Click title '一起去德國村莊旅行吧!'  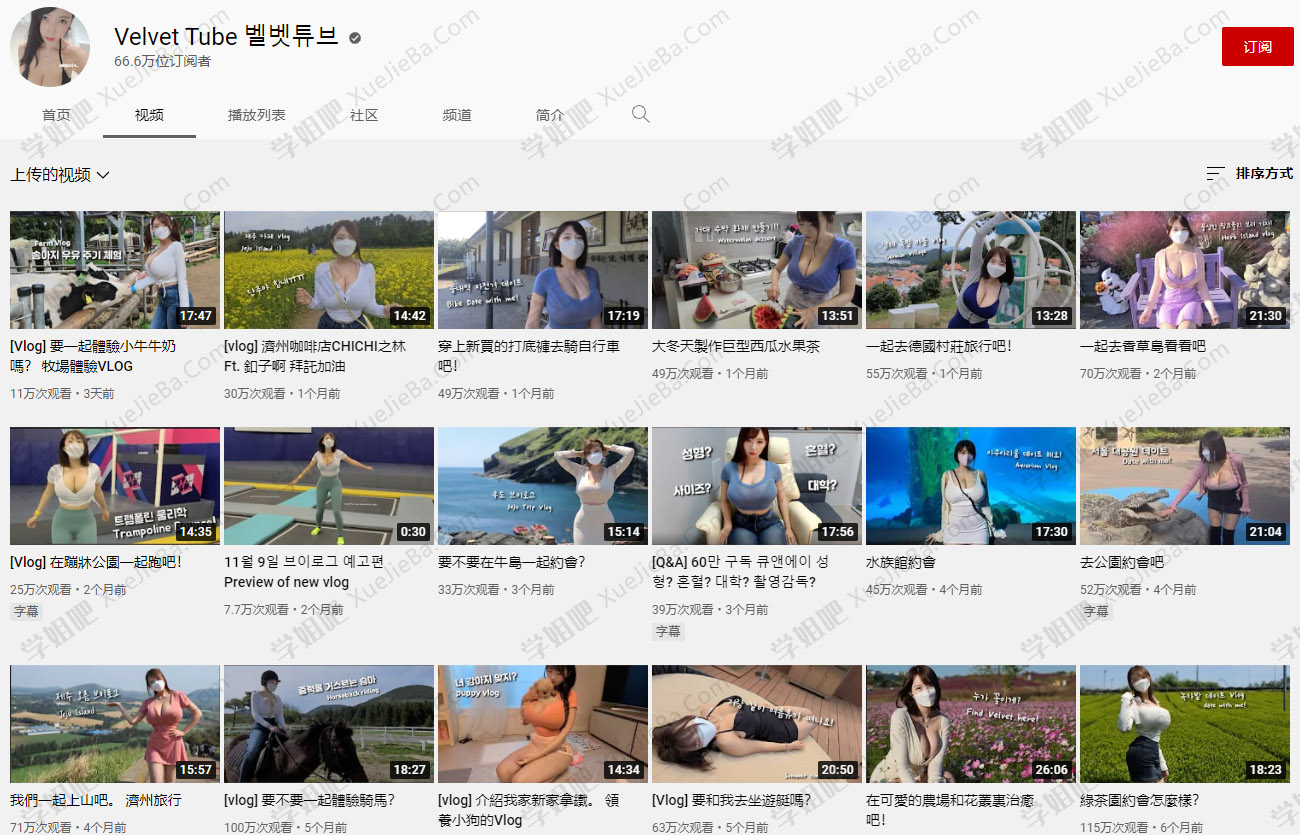click(939, 346)
